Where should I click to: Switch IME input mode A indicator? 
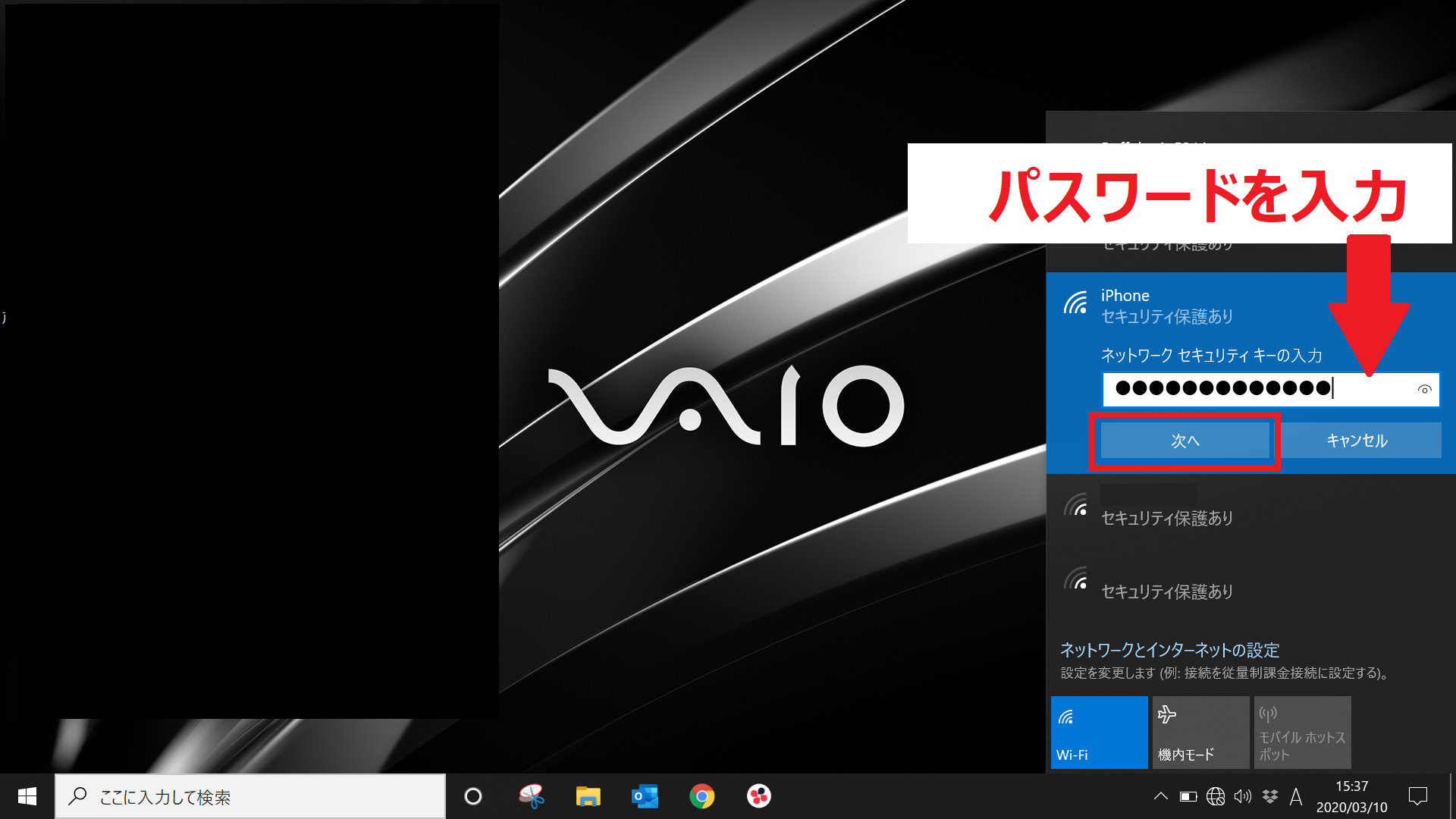[1296, 796]
